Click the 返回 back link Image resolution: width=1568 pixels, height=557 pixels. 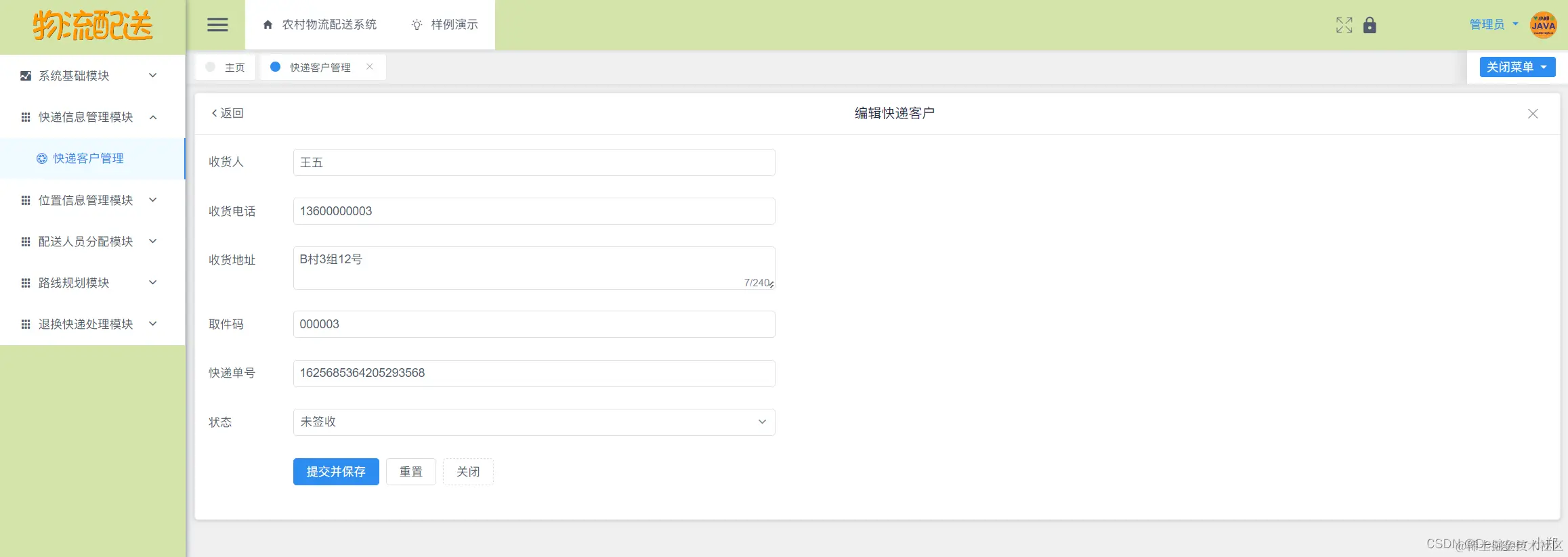[228, 113]
